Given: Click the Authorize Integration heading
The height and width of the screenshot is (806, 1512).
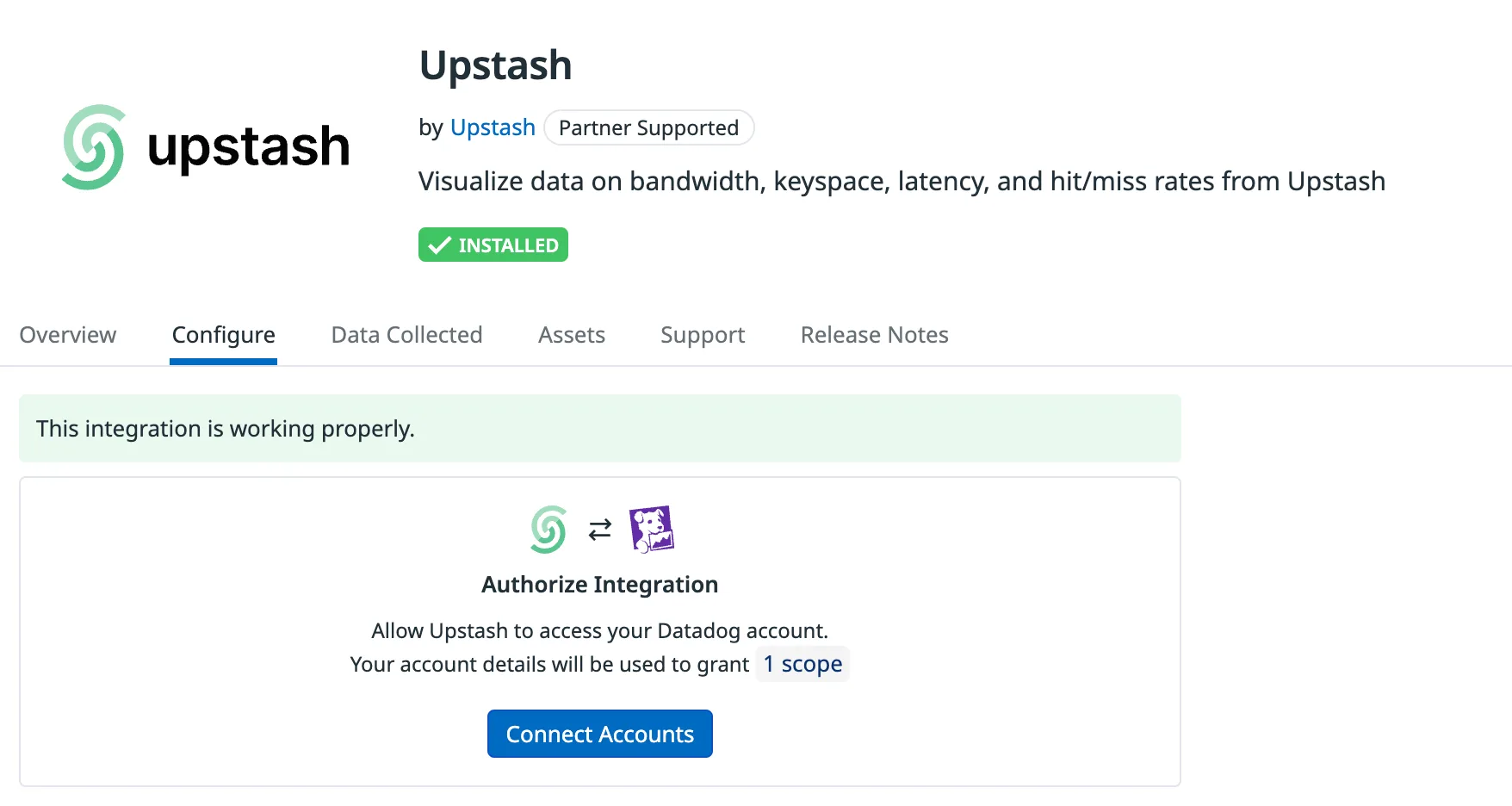Looking at the screenshot, I should pos(600,585).
